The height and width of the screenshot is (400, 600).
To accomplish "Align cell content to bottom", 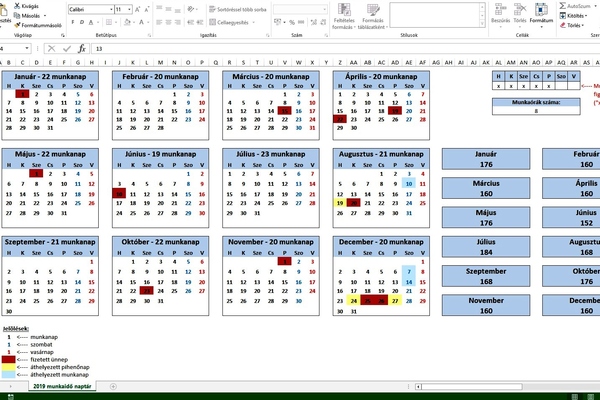I will [x=178, y=9].
